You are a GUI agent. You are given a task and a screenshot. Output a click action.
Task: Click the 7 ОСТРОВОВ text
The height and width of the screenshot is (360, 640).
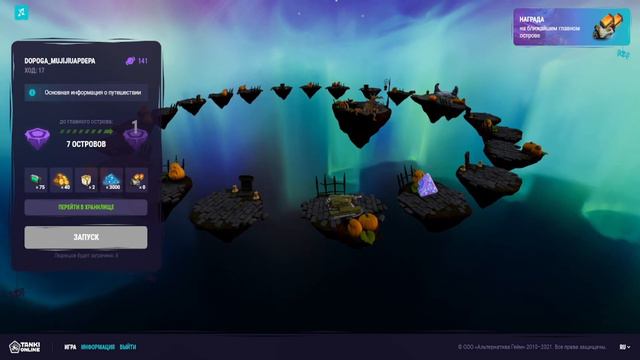pos(86,144)
